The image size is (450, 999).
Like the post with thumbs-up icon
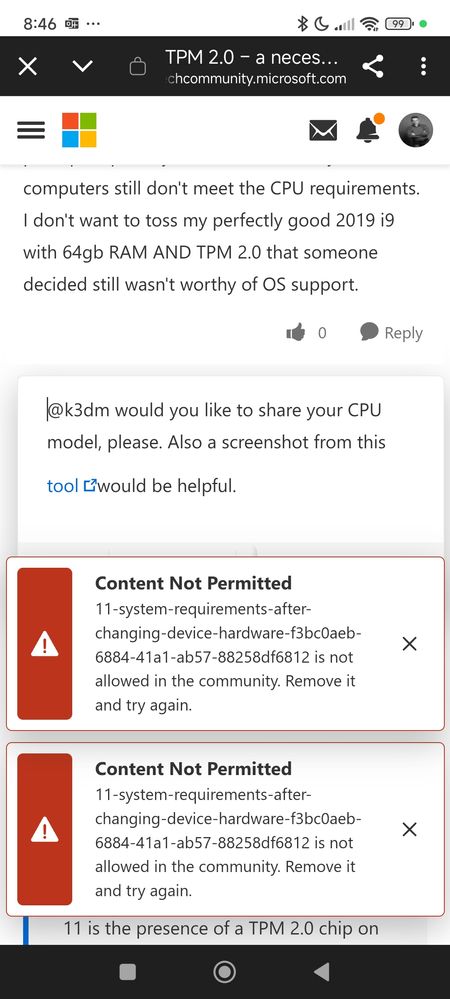click(x=296, y=332)
